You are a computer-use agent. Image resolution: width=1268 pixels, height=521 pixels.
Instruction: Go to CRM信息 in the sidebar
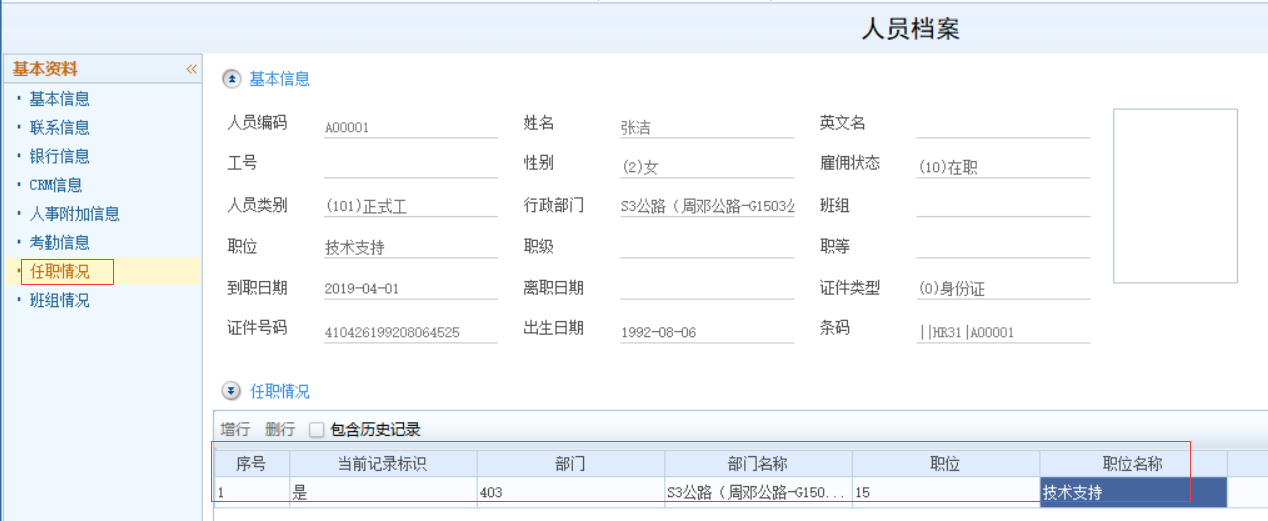click(55, 185)
